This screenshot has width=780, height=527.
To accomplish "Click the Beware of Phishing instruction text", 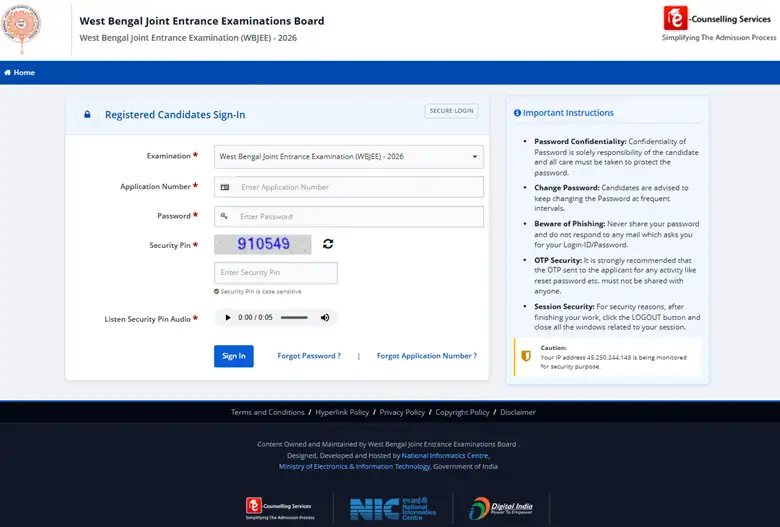I will [616, 234].
